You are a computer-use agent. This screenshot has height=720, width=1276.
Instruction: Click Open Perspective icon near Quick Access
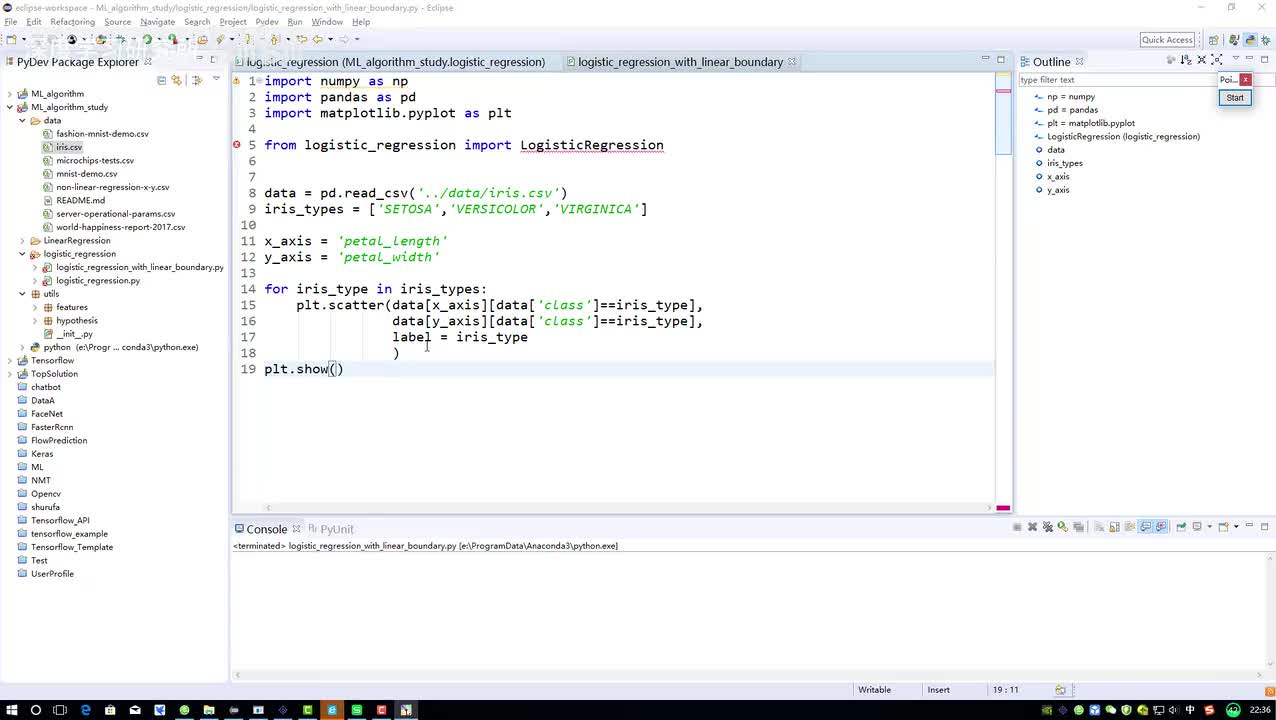tap(1214, 40)
